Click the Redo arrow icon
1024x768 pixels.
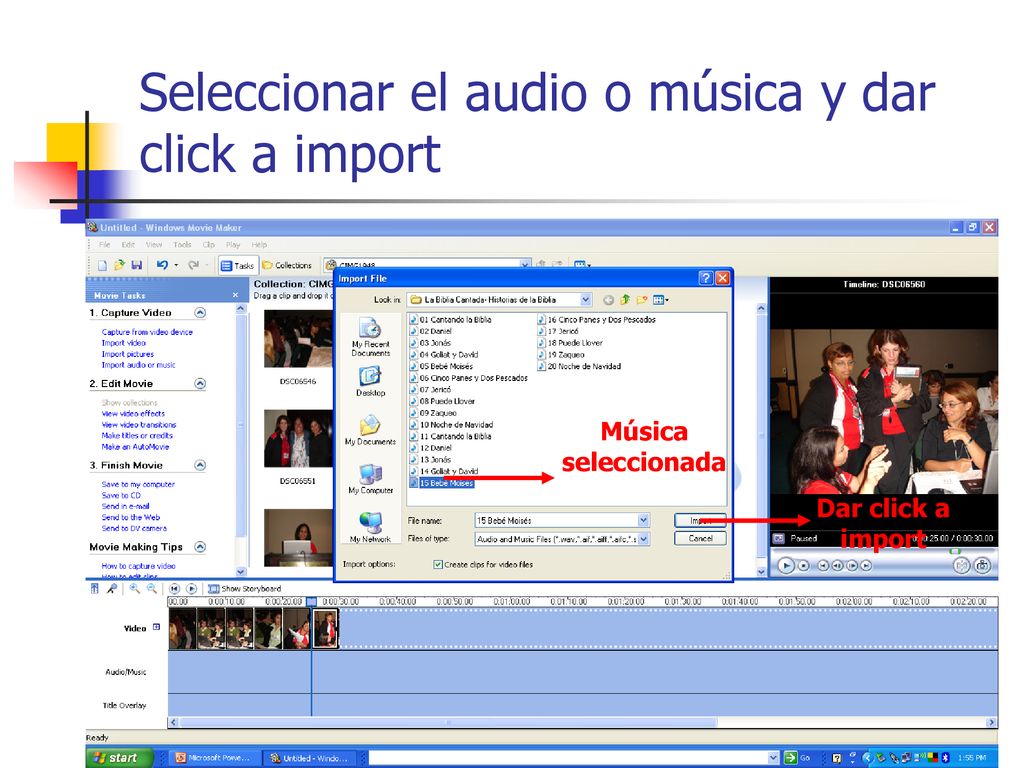tap(193, 265)
